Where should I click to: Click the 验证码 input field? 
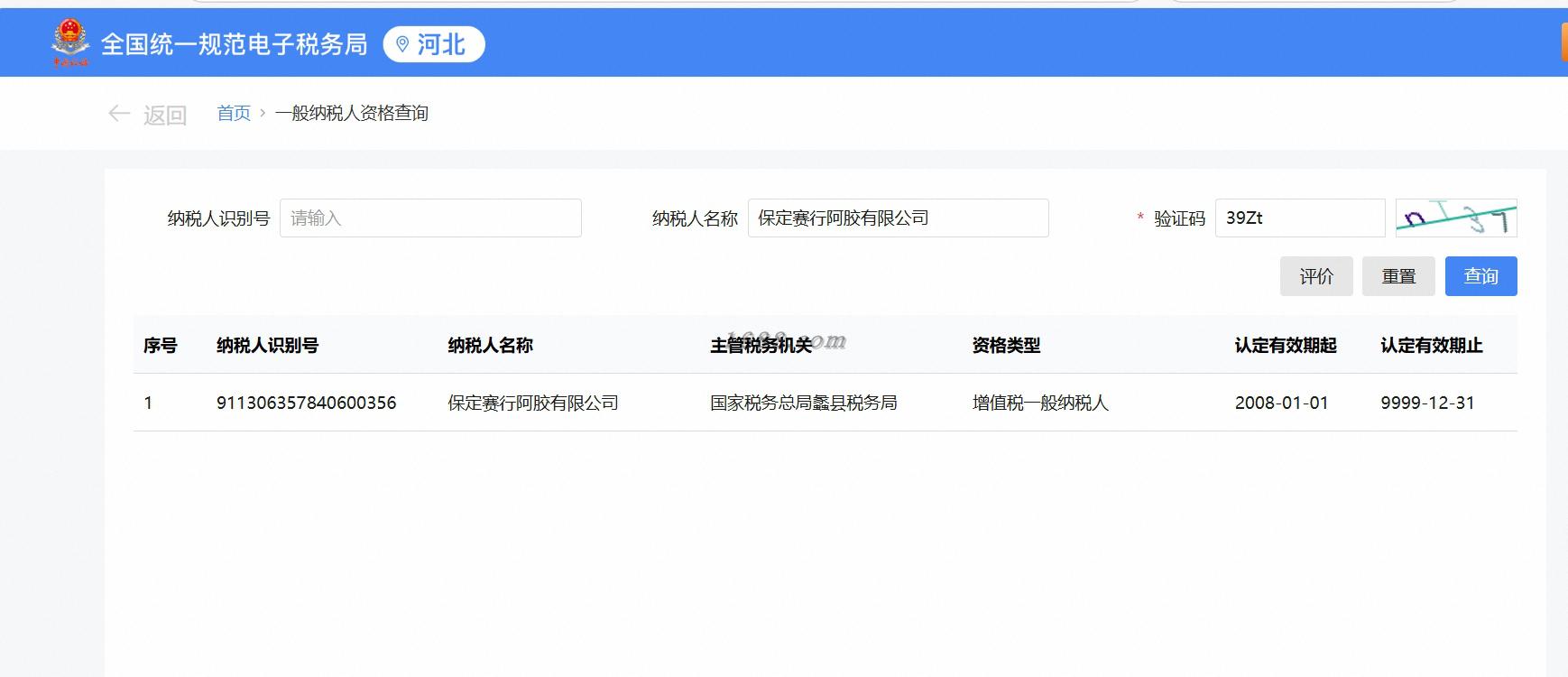[1299, 218]
